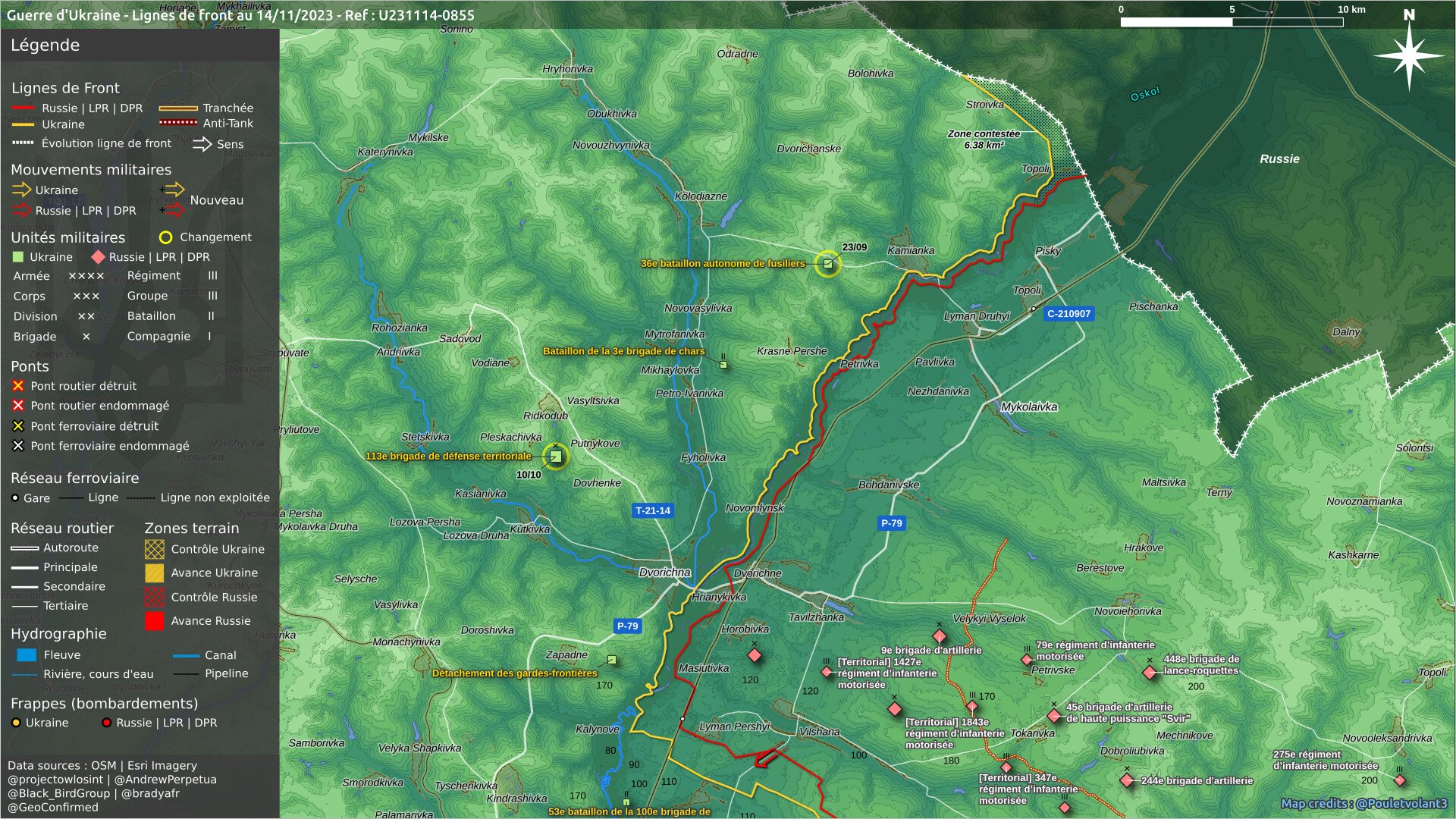The image size is (1456, 819).
Task: Click the Mouvements militaires legend heading
Action: click(91, 170)
